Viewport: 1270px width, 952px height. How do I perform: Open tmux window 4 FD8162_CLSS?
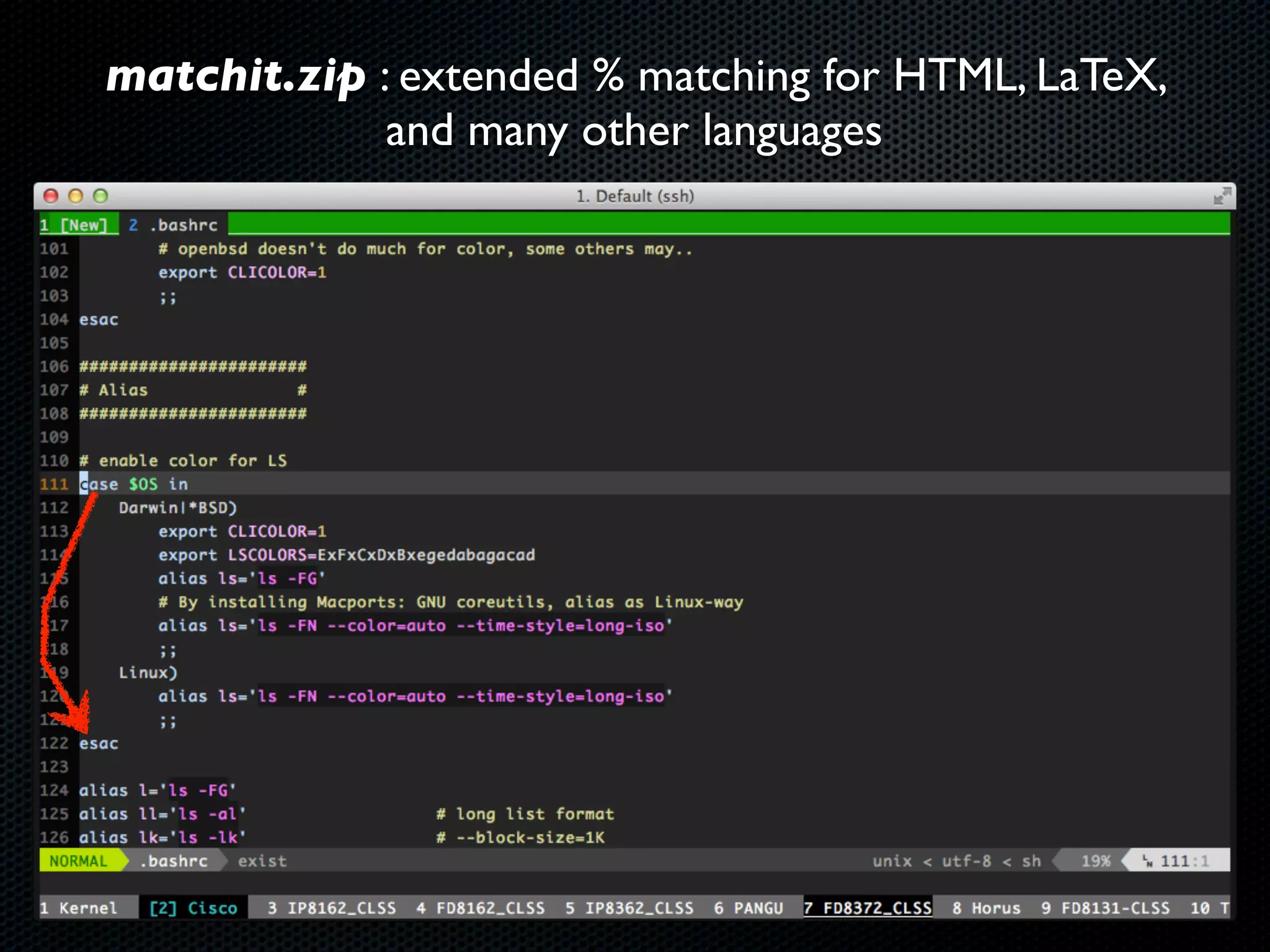[x=481, y=908]
